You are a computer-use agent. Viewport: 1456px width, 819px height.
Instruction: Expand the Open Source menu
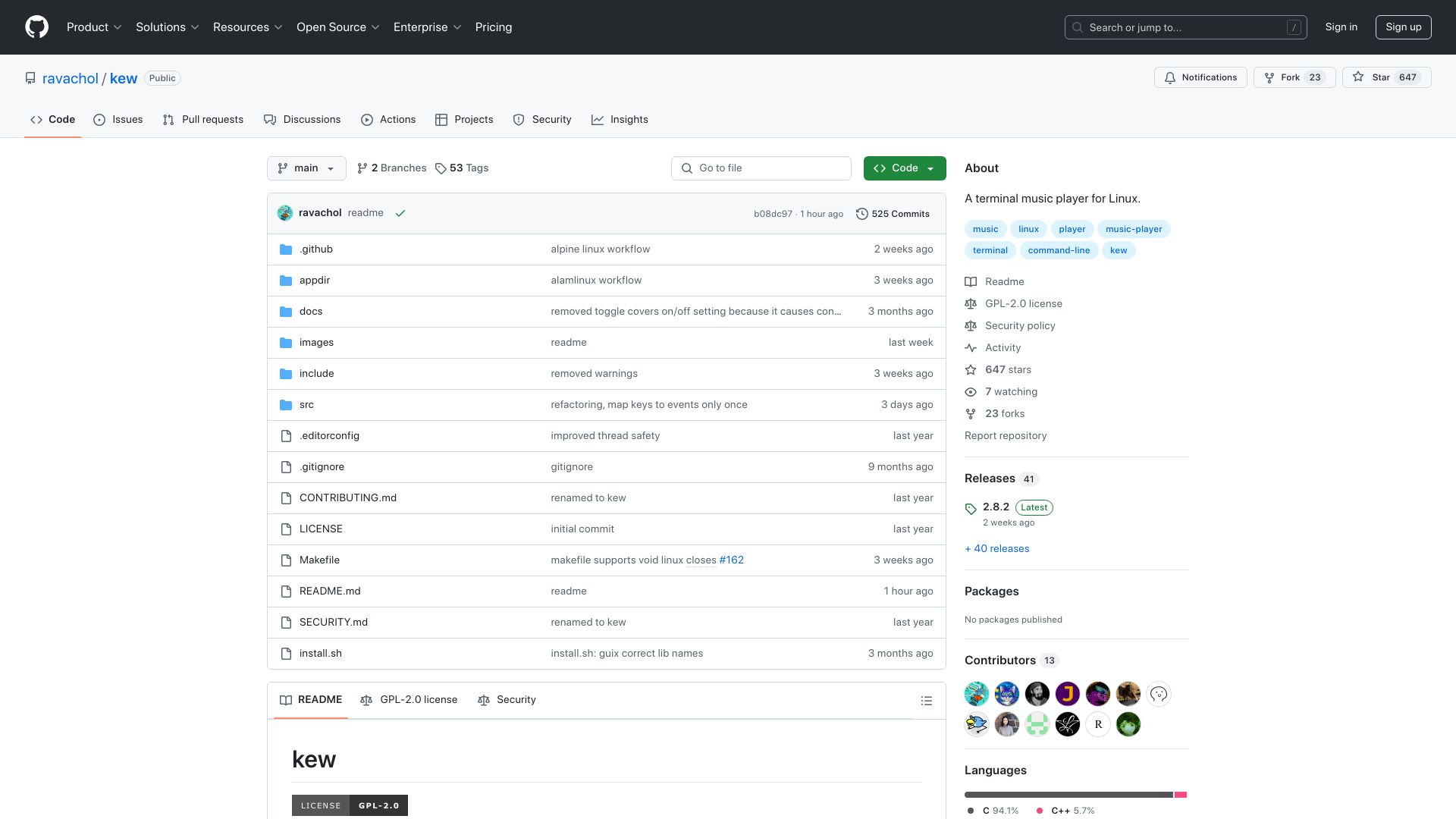point(338,27)
